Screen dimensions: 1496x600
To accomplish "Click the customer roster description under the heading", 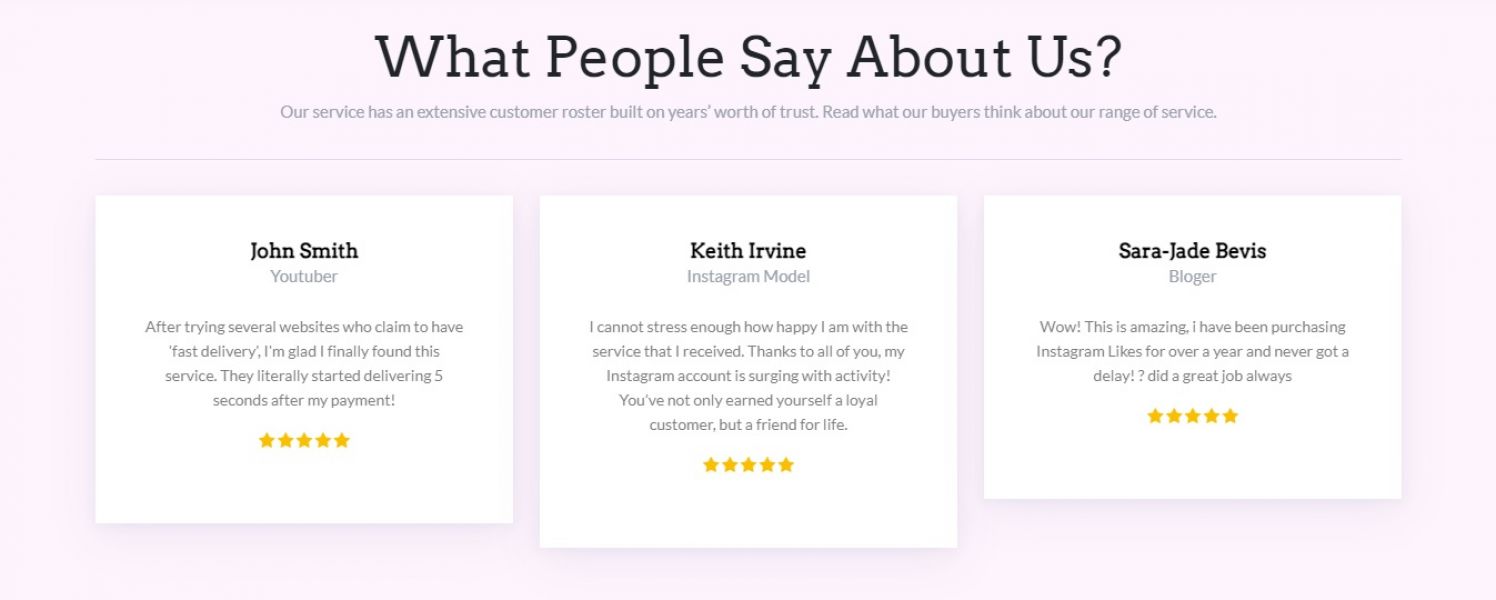I will click(x=748, y=112).
